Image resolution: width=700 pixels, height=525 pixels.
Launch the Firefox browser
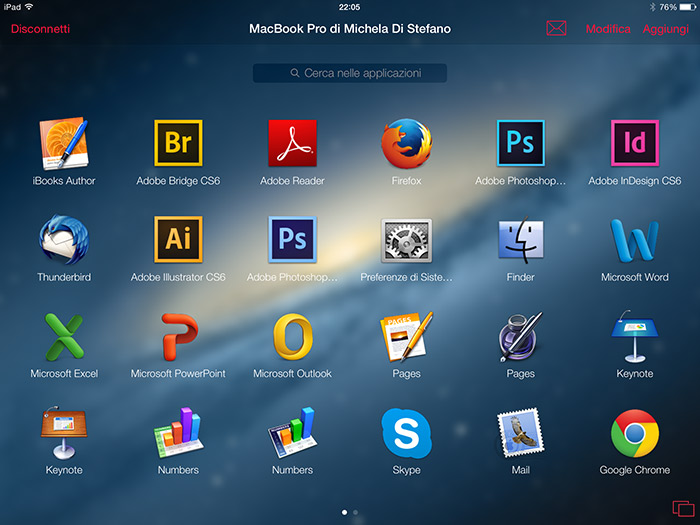click(x=407, y=143)
